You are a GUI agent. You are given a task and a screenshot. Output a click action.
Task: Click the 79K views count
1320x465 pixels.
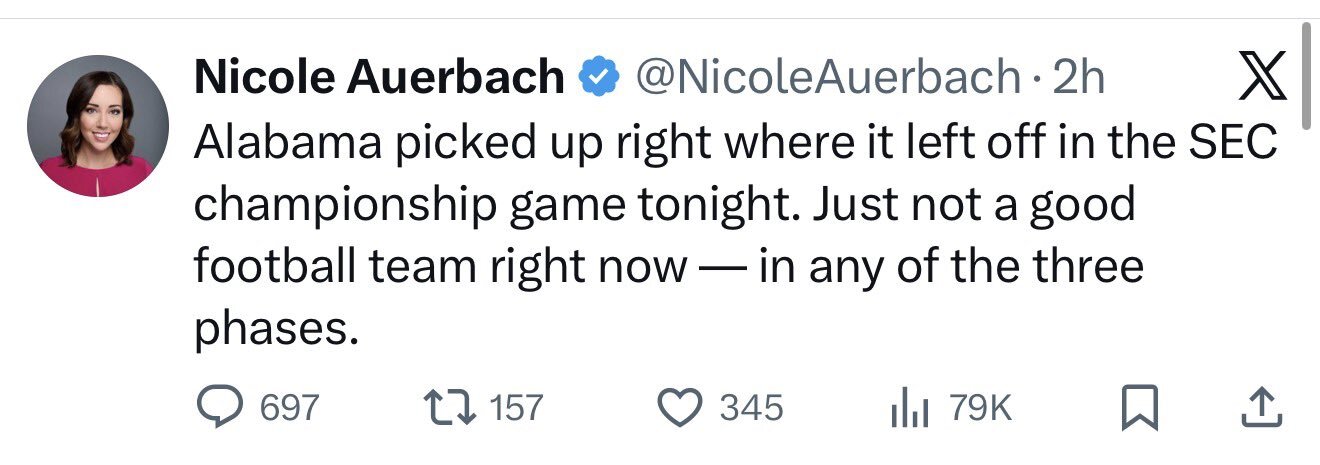pos(980,407)
